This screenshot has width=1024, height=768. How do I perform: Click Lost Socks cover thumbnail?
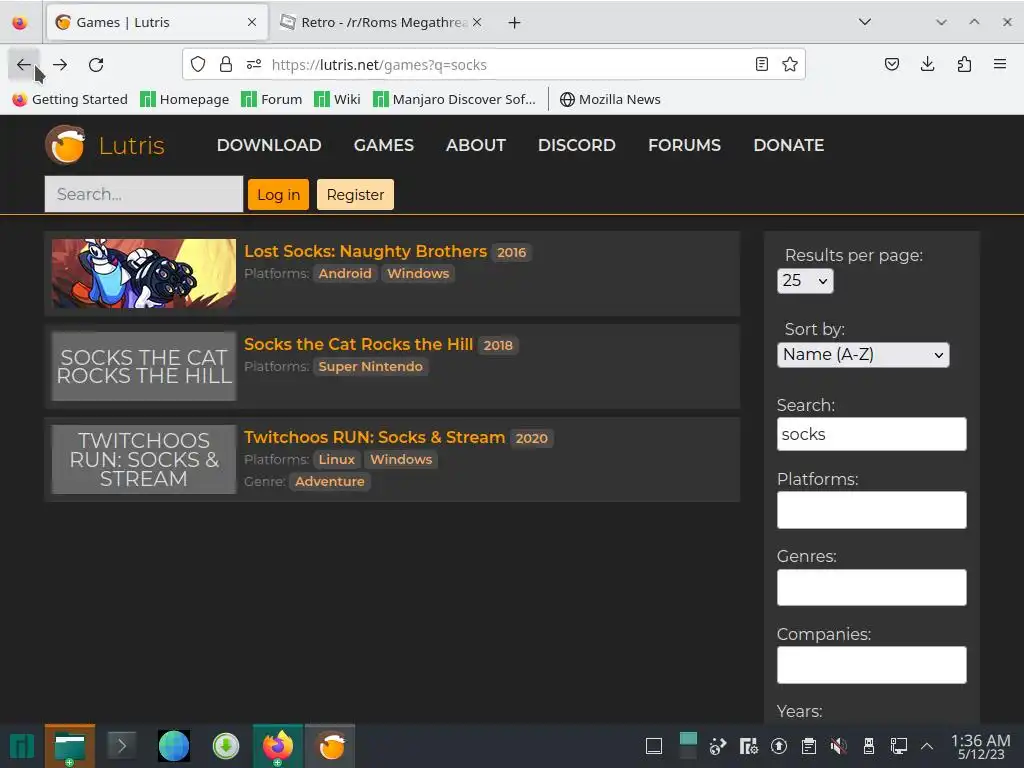coord(144,273)
